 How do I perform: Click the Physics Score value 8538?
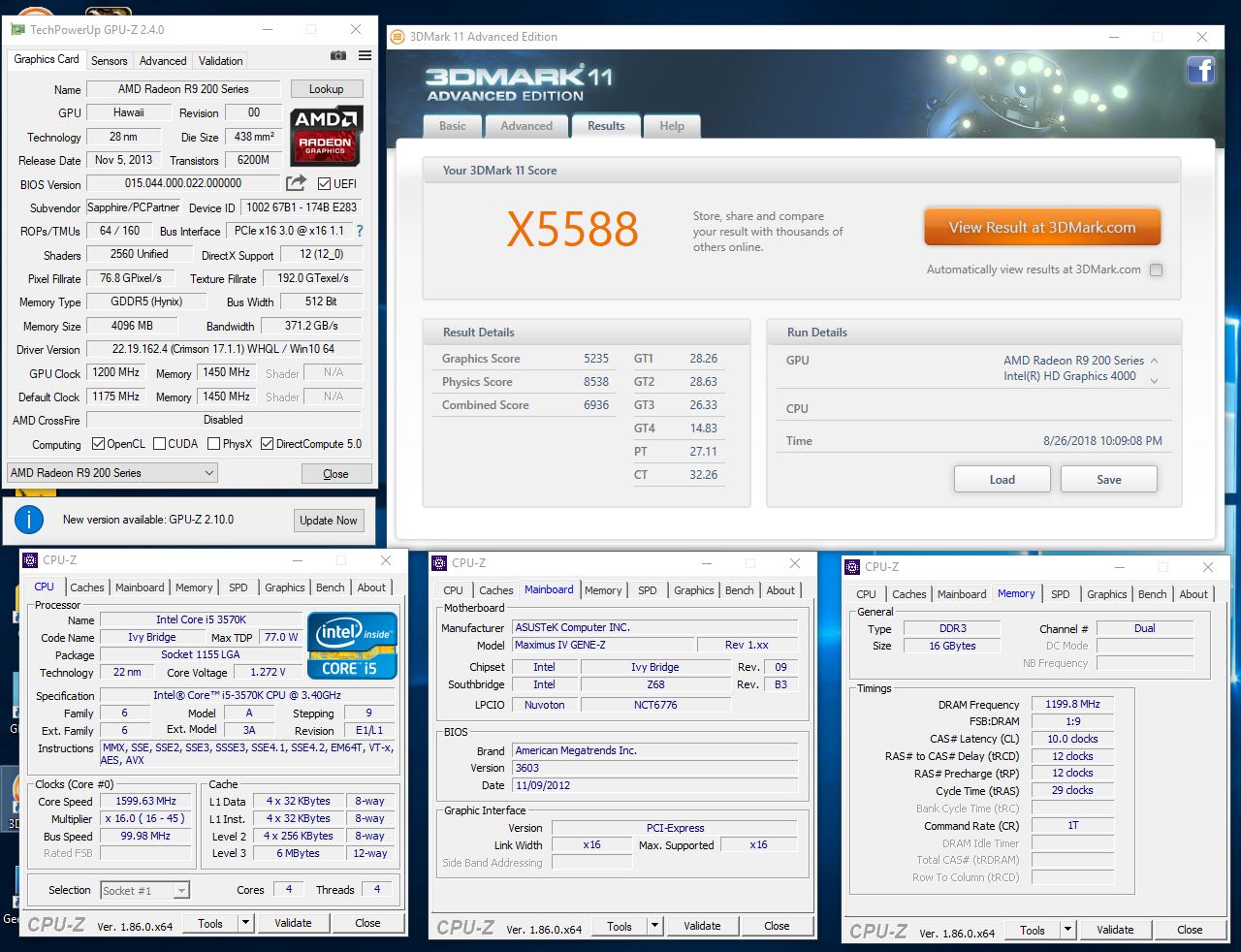(596, 382)
